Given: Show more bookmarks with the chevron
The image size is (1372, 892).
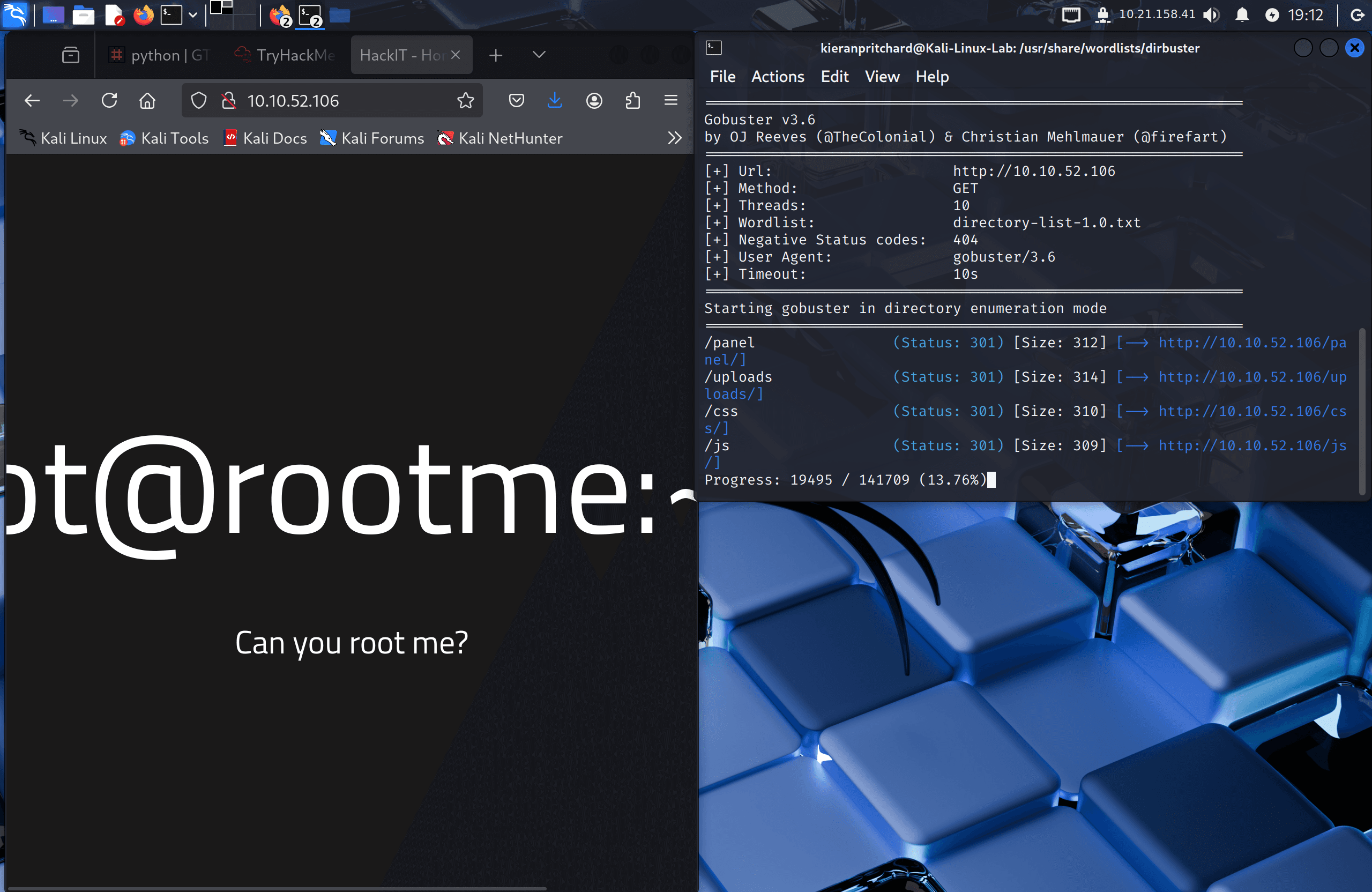Looking at the screenshot, I should pos(674,138).
